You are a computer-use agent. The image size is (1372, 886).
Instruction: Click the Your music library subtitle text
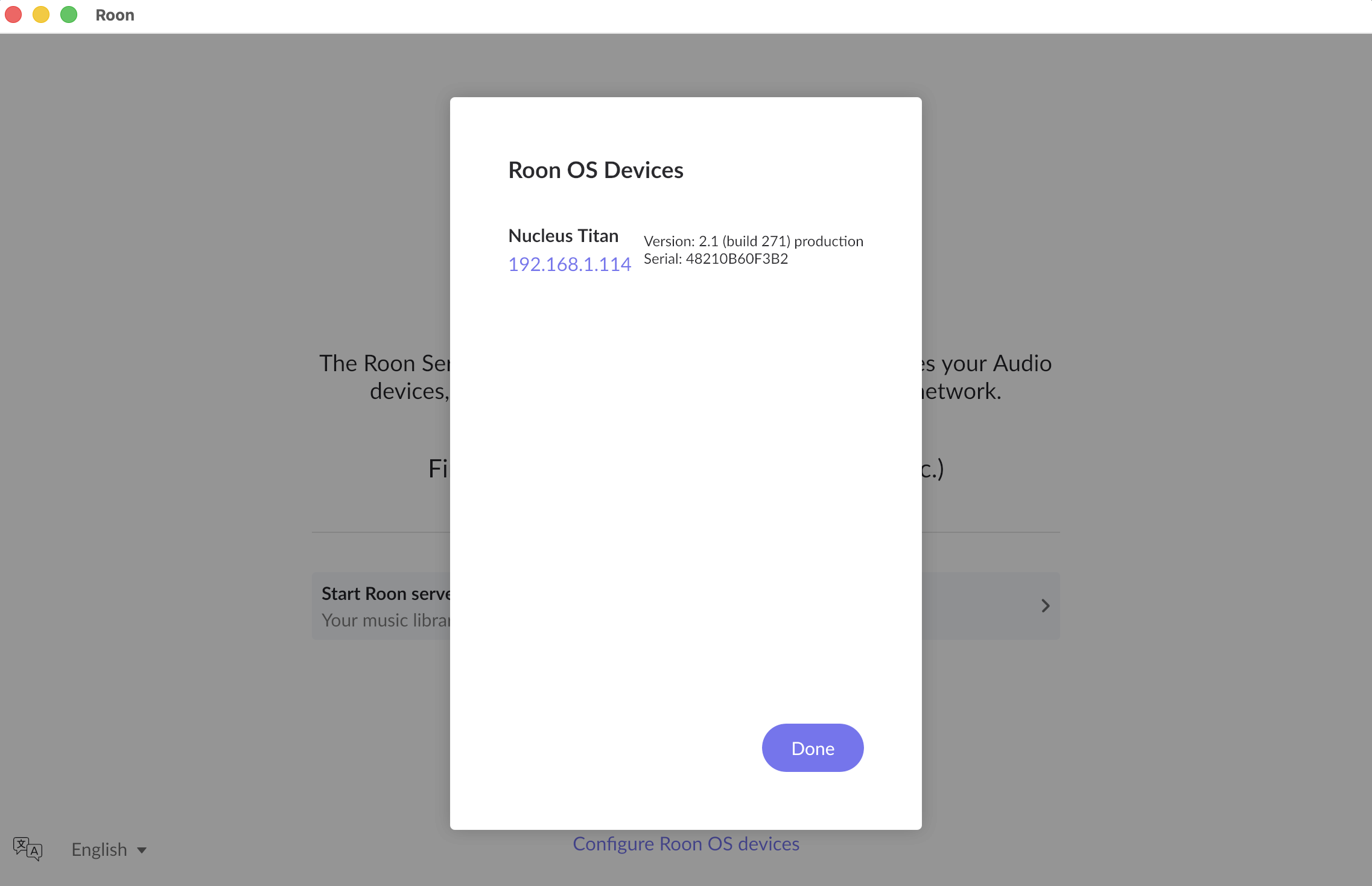386,620
